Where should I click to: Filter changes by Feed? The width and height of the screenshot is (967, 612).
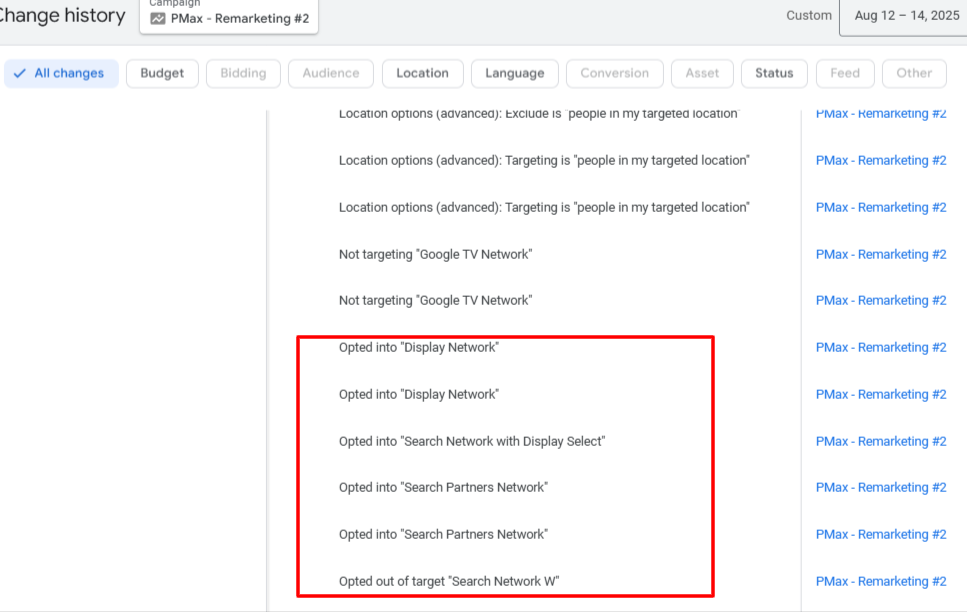click(x=845, y=73)
